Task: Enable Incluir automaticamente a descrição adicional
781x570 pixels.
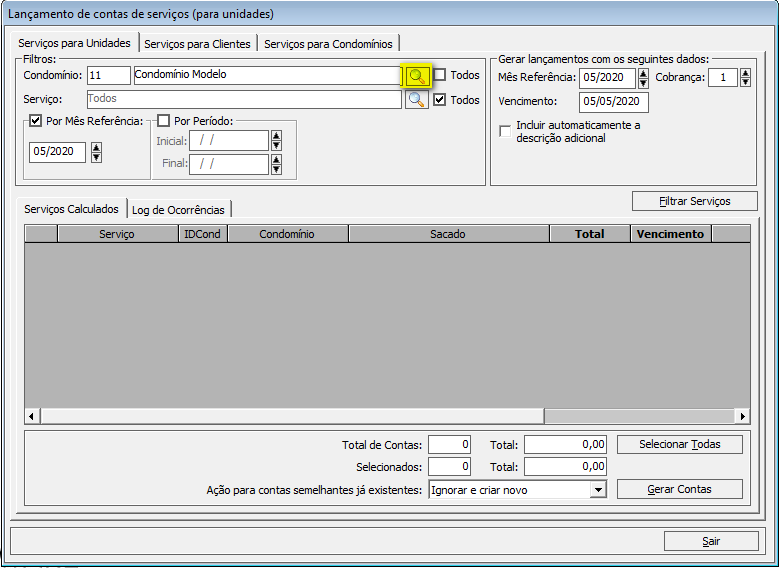Action: tap(505, 132)
